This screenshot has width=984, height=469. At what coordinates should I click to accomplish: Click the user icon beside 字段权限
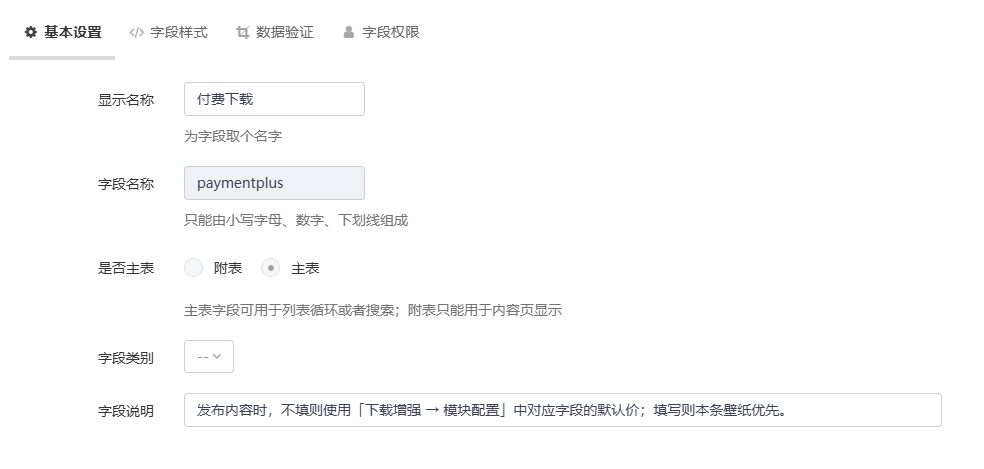(349, 32)
